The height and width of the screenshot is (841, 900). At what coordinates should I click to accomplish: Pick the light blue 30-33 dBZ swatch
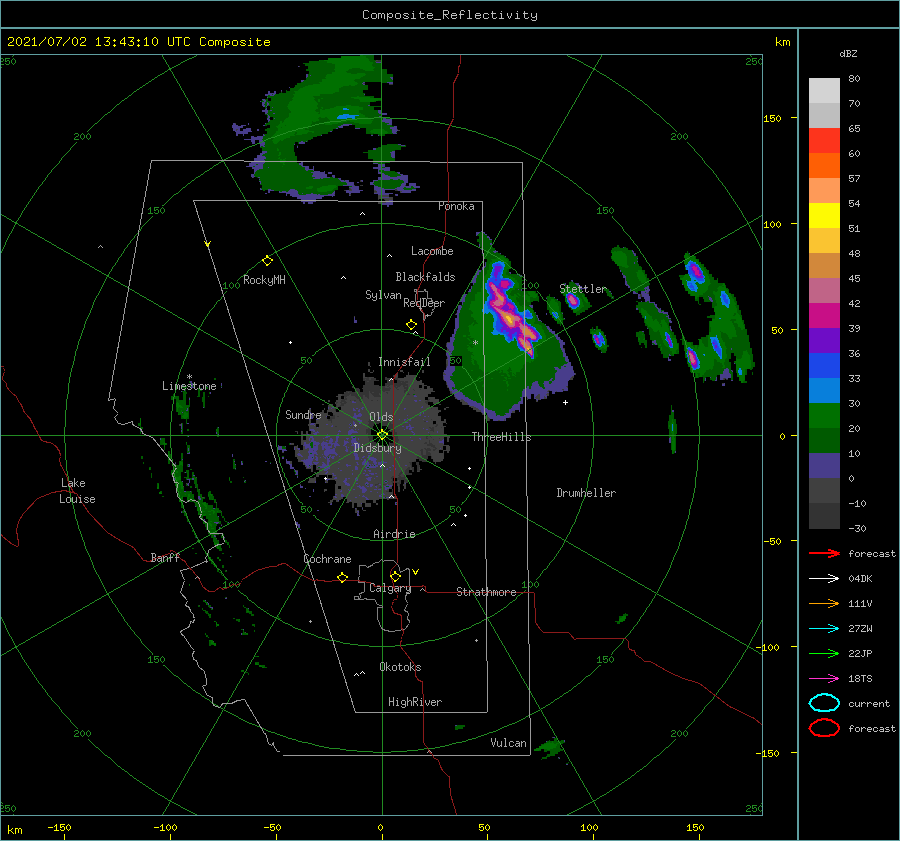point(824,391)
